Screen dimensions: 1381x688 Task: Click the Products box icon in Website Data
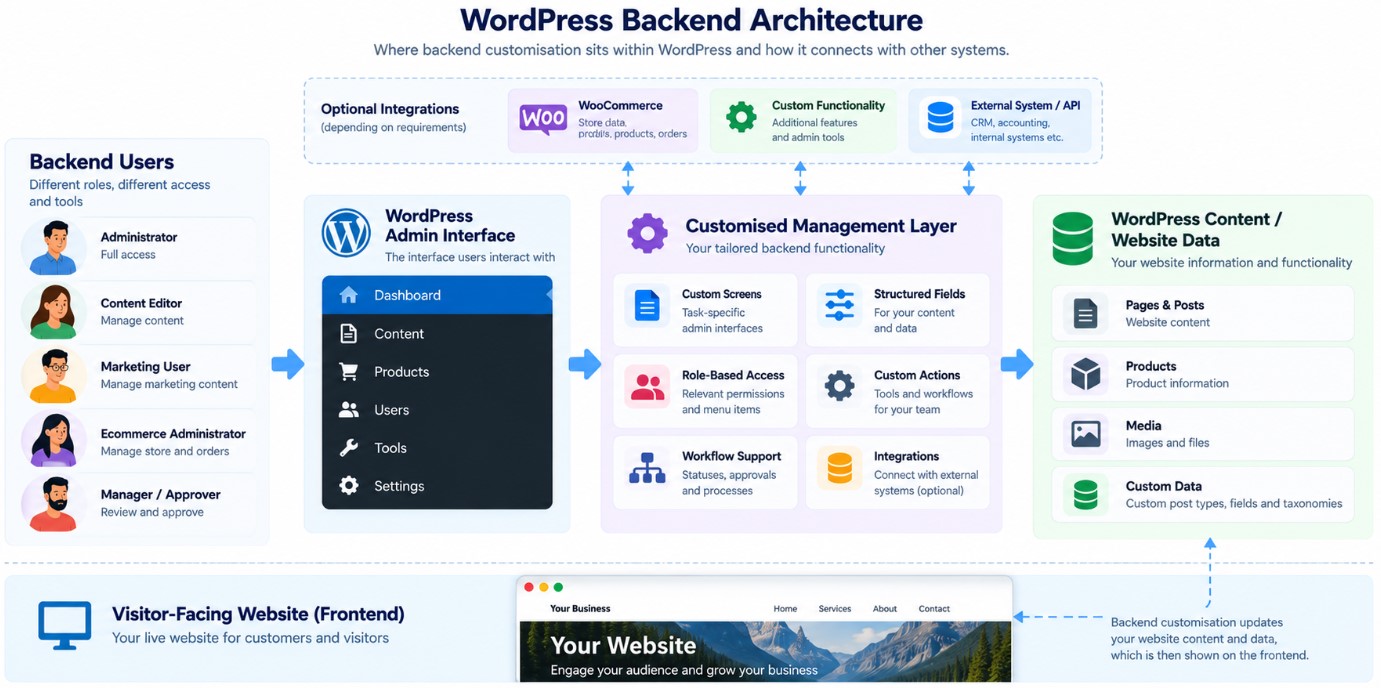(x=1085, y=374)
